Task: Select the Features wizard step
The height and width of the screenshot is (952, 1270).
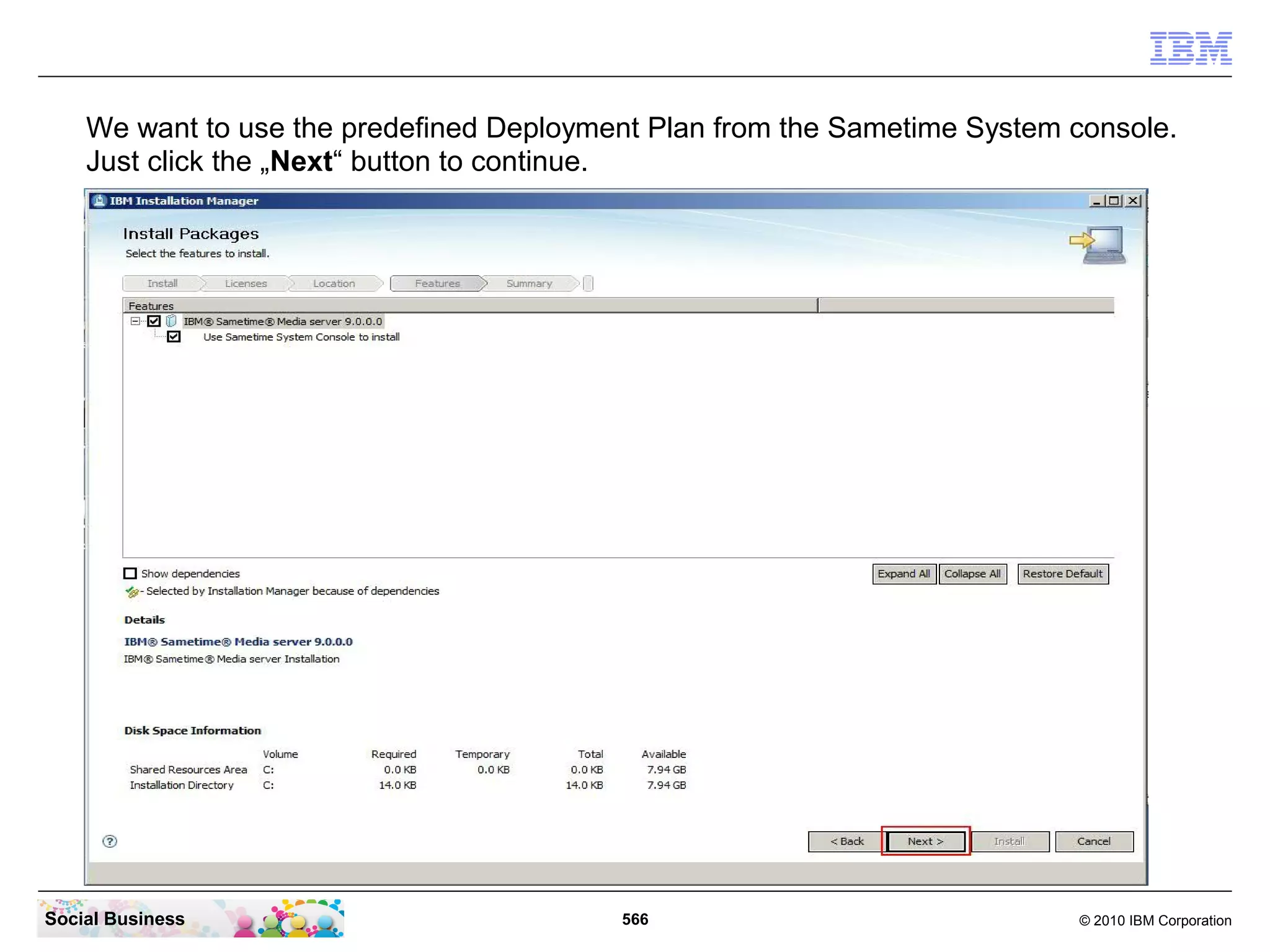Action: (x=438, y=283)
